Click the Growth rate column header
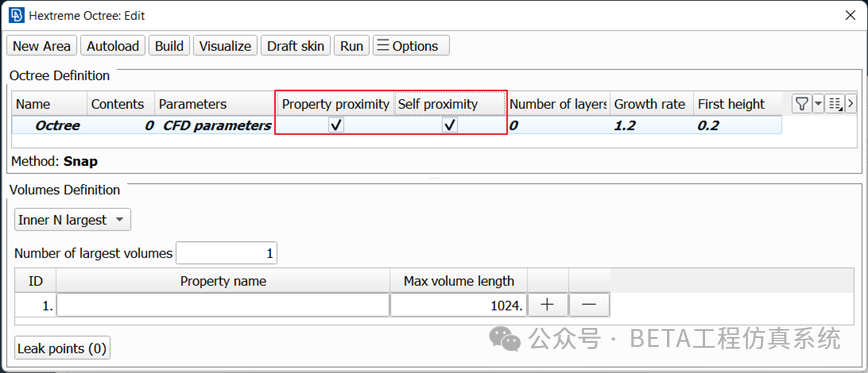The height and width of the screenshot is (373, 868). (x=652, y=104)
